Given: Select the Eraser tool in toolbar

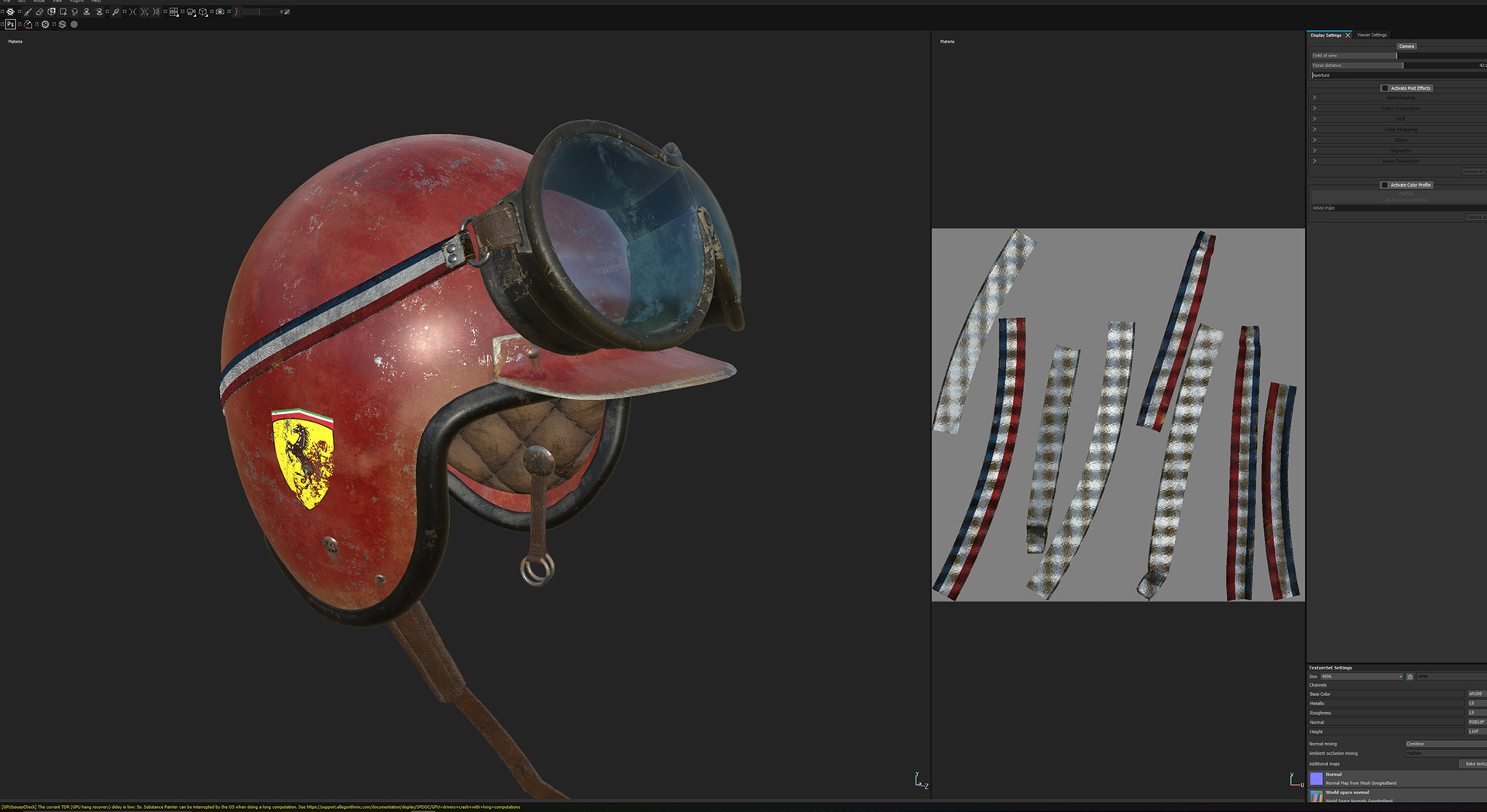Looking at the screenshot, I should coord(39,12).
